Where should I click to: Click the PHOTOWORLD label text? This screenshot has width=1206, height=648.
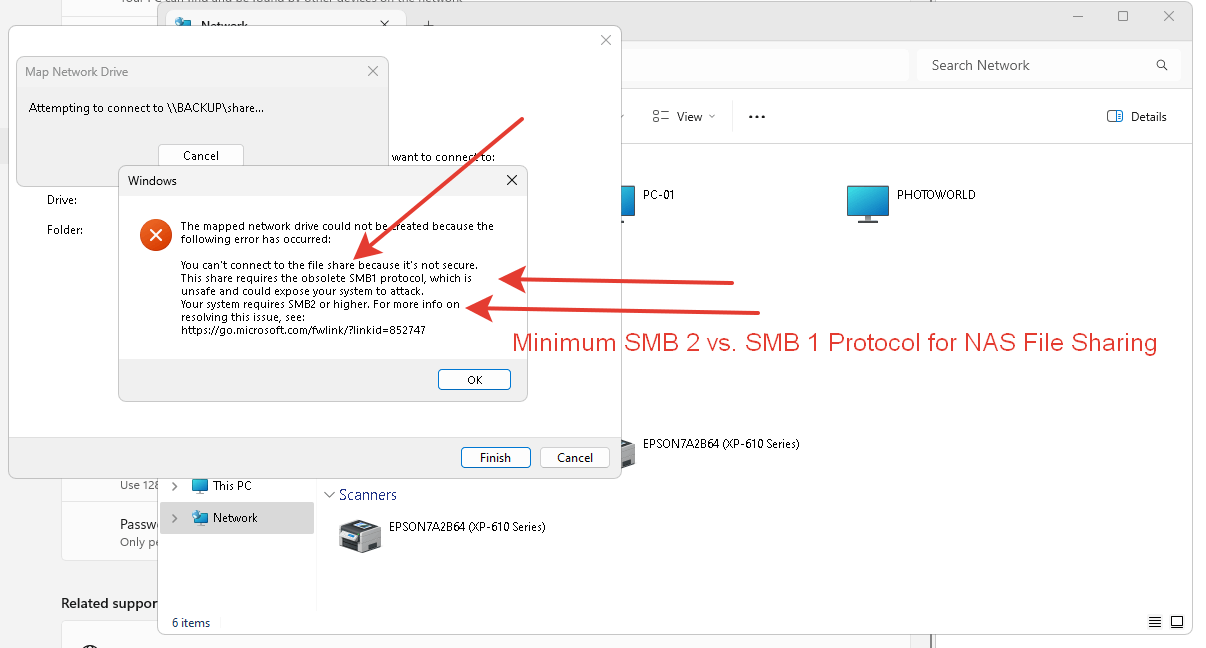pyautogui.click(x=936, y=195)
